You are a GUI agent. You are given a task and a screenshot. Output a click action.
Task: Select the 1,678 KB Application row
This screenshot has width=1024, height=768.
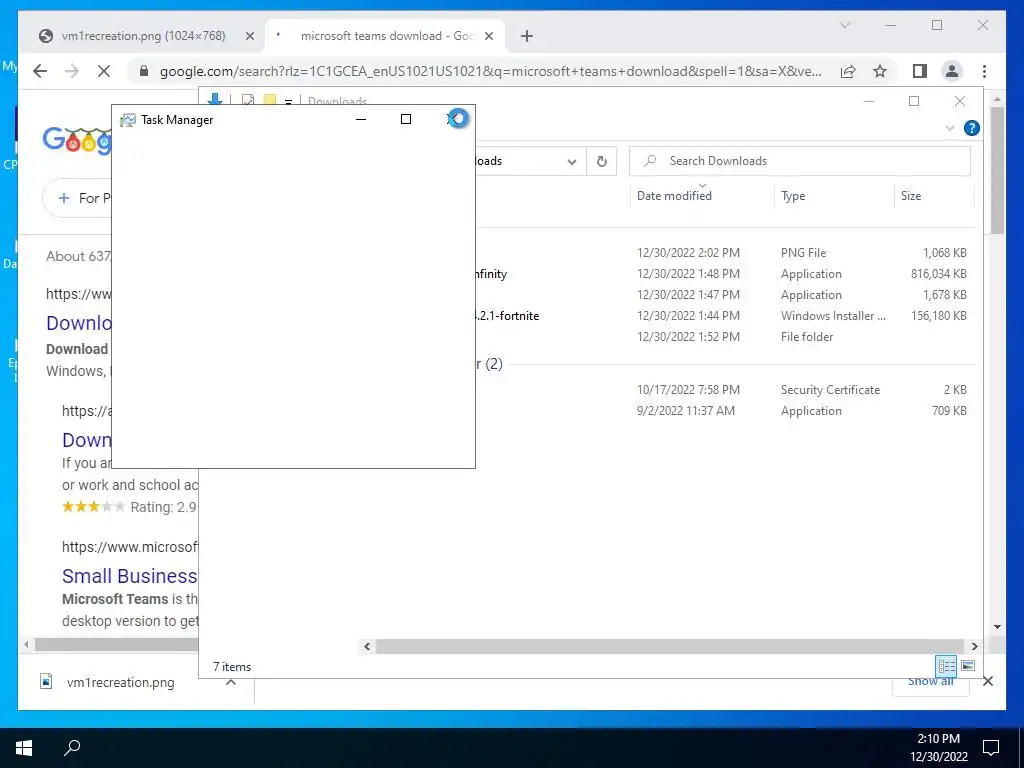click(x=725, y=295)
